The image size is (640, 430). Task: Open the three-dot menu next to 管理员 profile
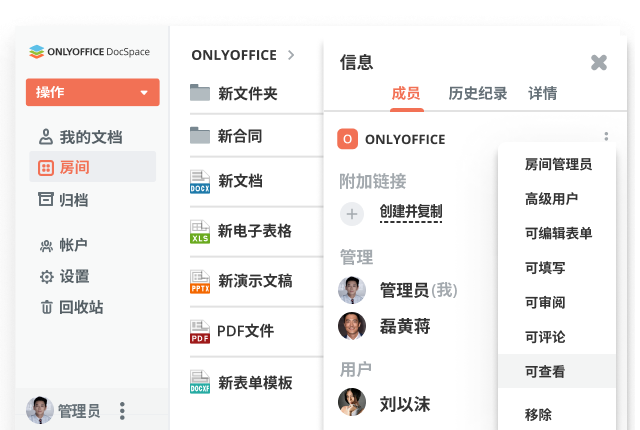click(x=122, y=411)
